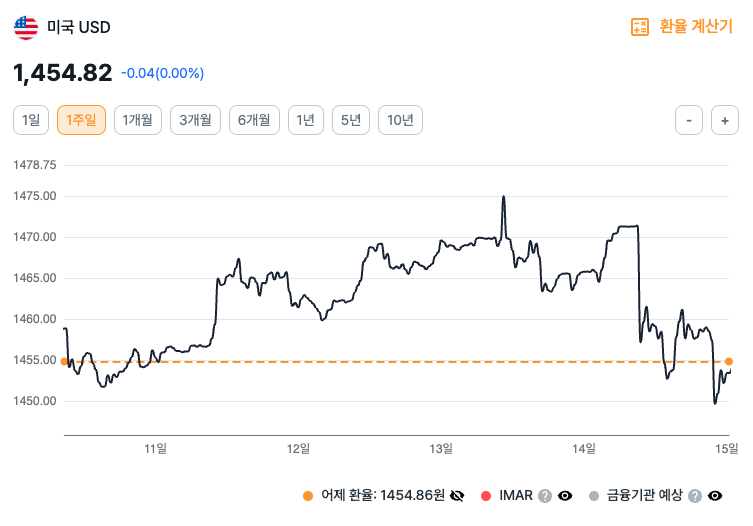Select the 1개월 range tab
753x526 pixels.
(x=137, y=121)
